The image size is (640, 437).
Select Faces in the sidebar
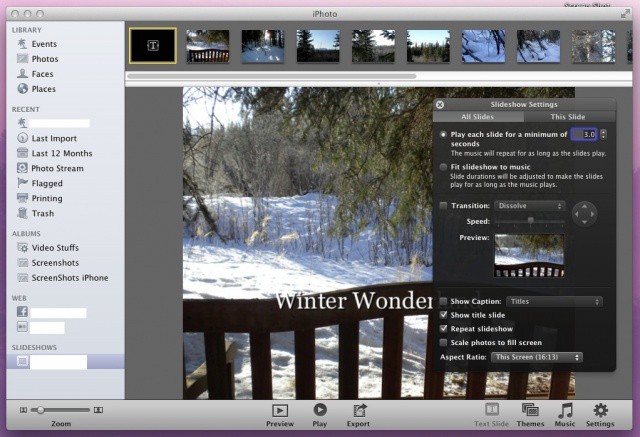pyautogui.click(x=42, y=74)
